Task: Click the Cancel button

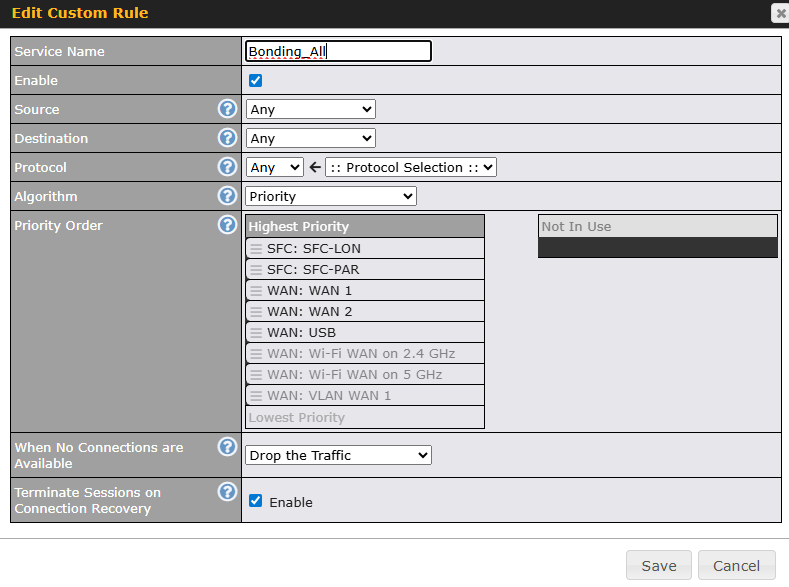Action: tap(736, 565)
